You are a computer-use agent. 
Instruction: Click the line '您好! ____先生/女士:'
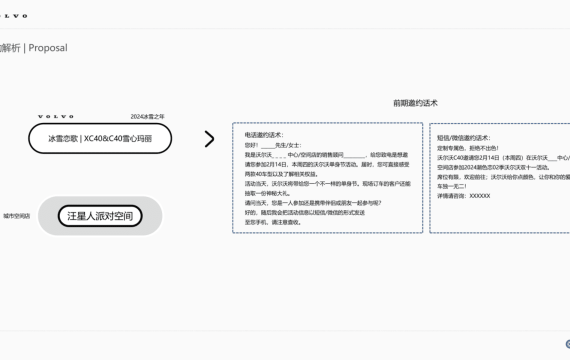pyautogui.click(x=273, y=145)
